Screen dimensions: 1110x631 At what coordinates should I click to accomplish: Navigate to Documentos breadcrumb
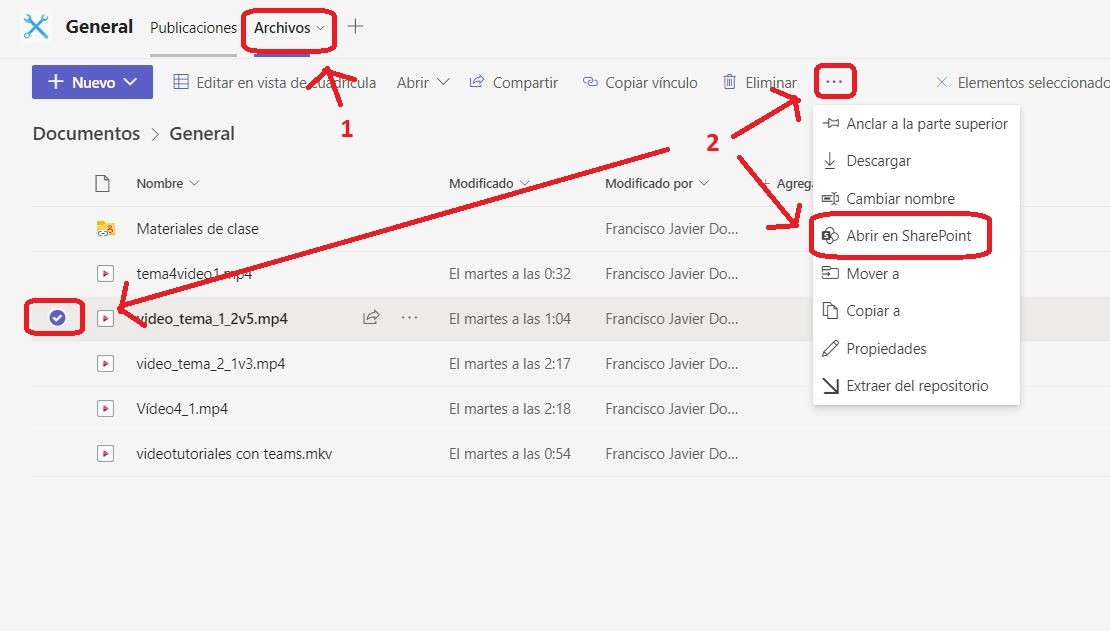point(86,134)
